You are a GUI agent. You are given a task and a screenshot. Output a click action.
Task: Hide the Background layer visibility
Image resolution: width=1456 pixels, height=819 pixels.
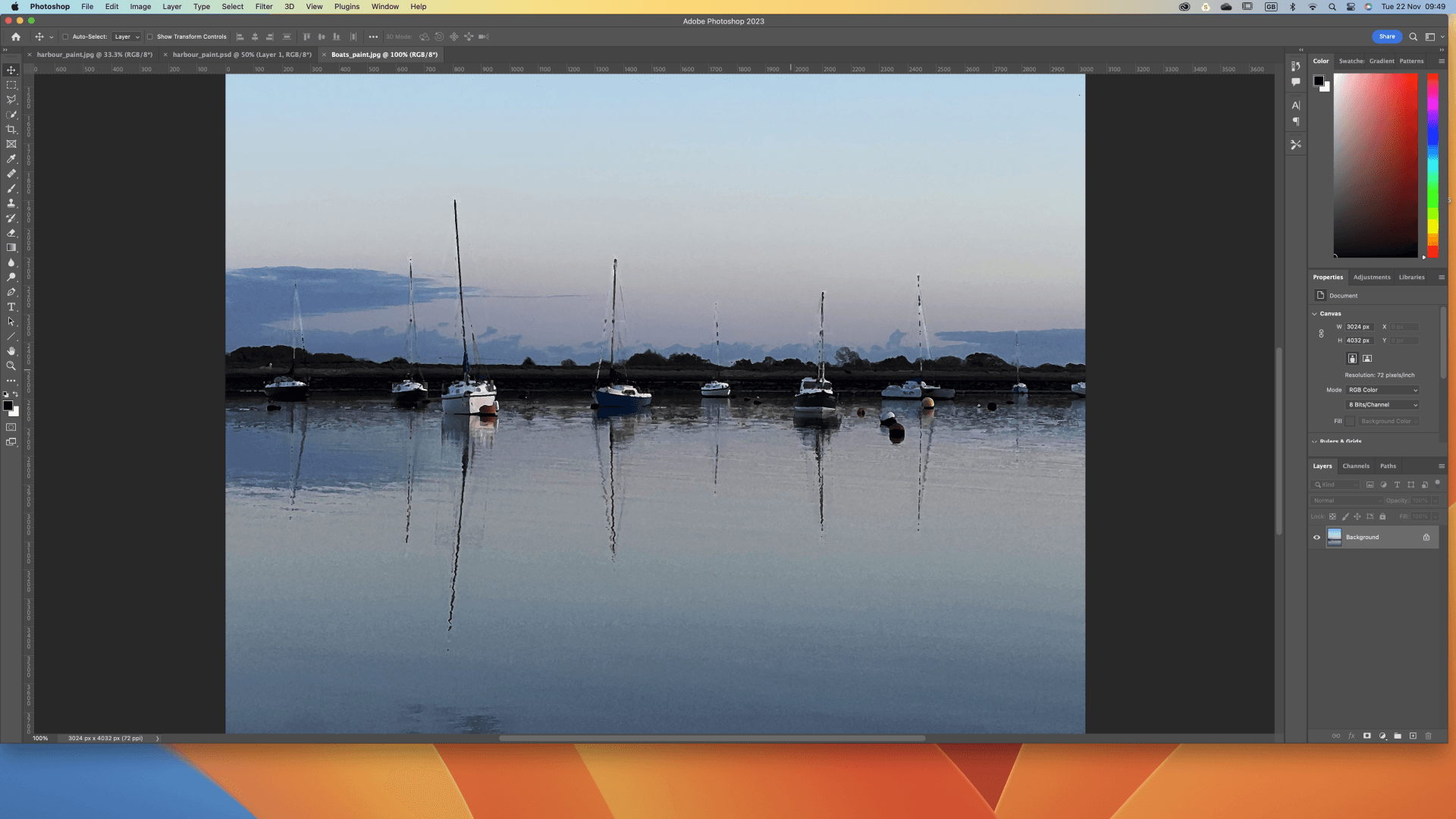[x=1316, y=538]
